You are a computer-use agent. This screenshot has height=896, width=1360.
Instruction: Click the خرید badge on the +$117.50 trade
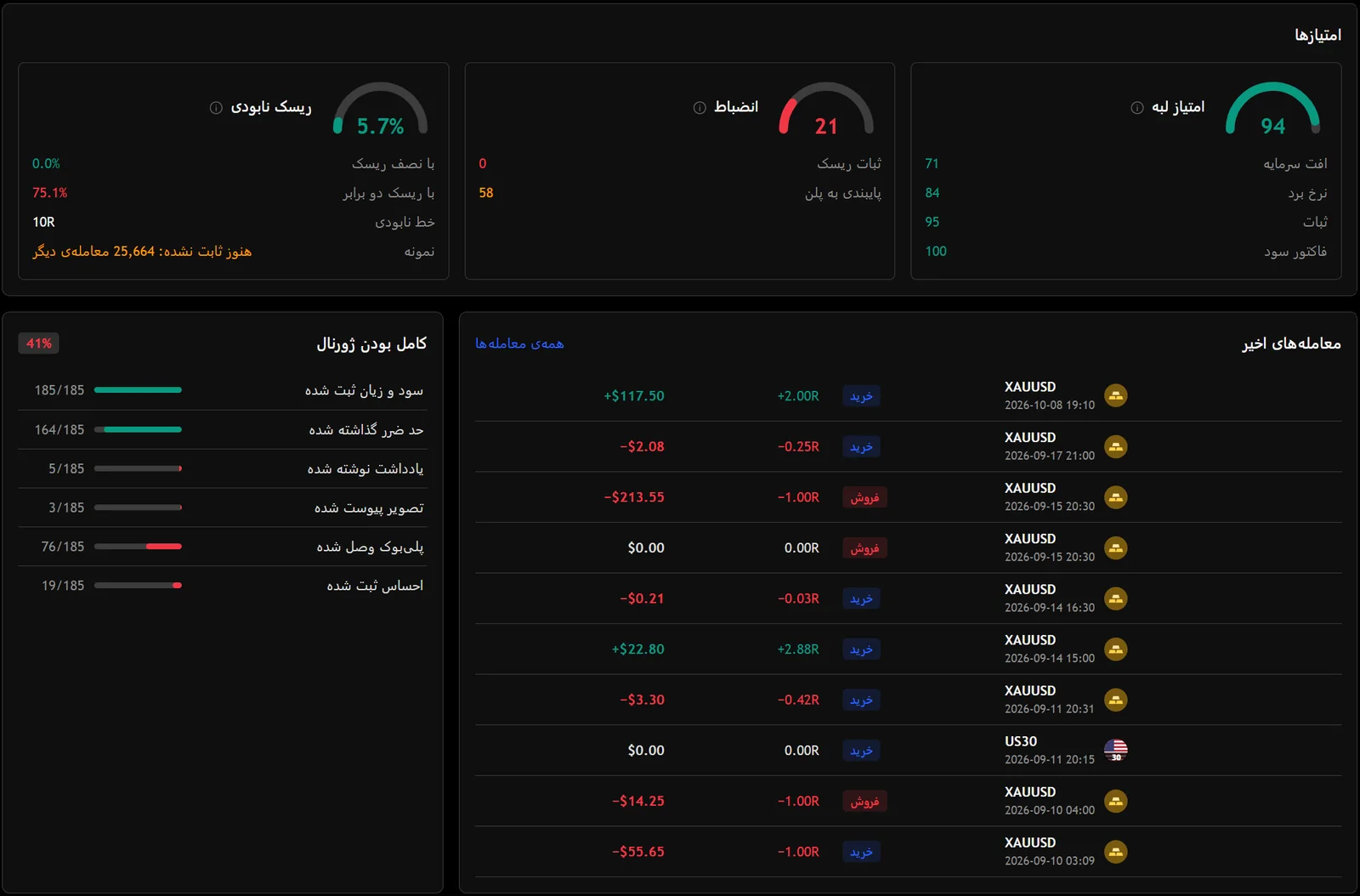[861, 396]
